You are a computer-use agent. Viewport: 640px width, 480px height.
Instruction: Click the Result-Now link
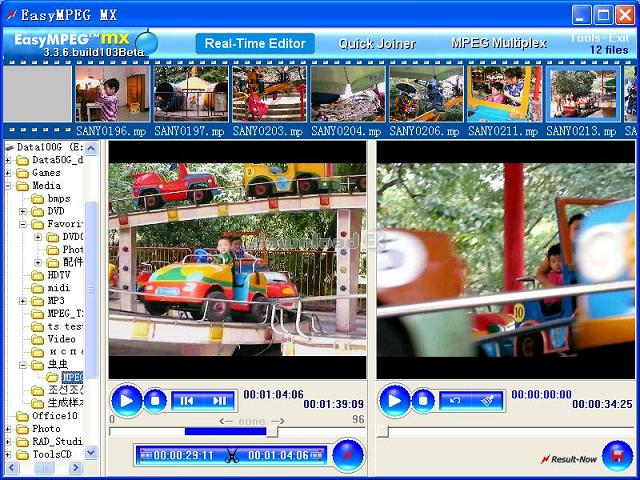pyautogui.click(x=569, y=459)
